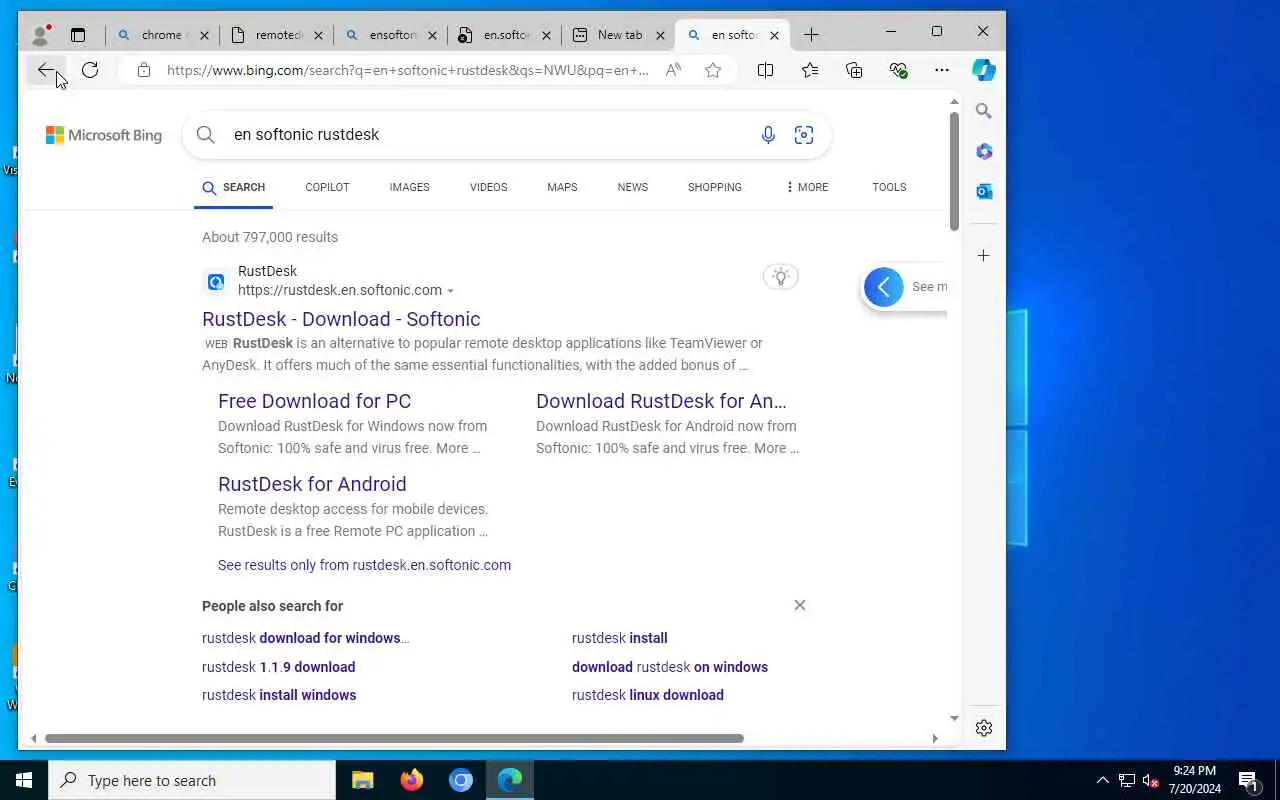Search download rustdesk on windows suggestion
Image resolution: width=1280 pixels, height=800 pixels.
point(670,667)
